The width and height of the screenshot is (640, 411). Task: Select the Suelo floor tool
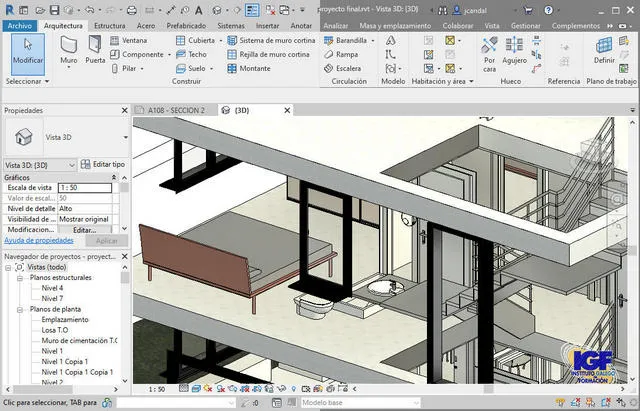[x=191, y=68]
